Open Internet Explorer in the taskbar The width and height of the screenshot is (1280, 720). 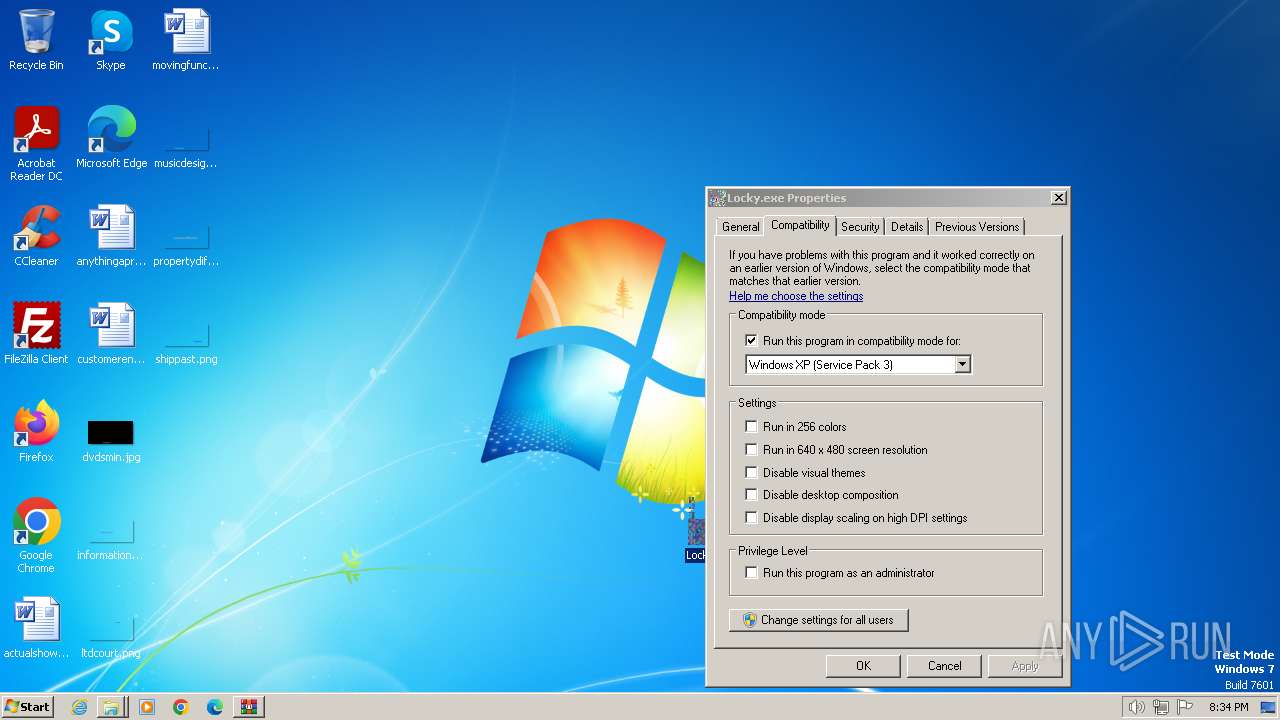(x=79, y=707)
